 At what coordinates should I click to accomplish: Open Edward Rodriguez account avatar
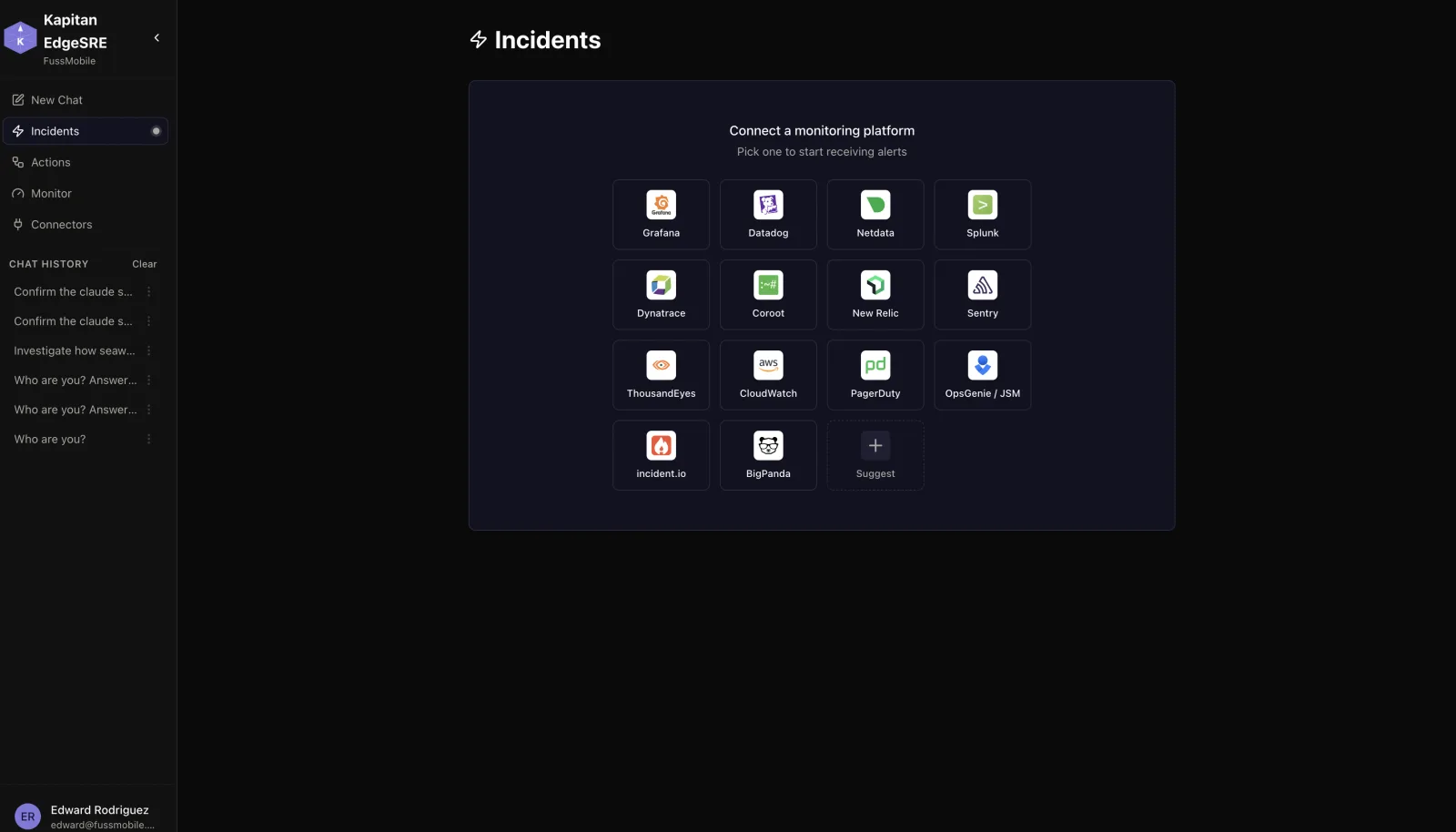click(x=28, y=817)
